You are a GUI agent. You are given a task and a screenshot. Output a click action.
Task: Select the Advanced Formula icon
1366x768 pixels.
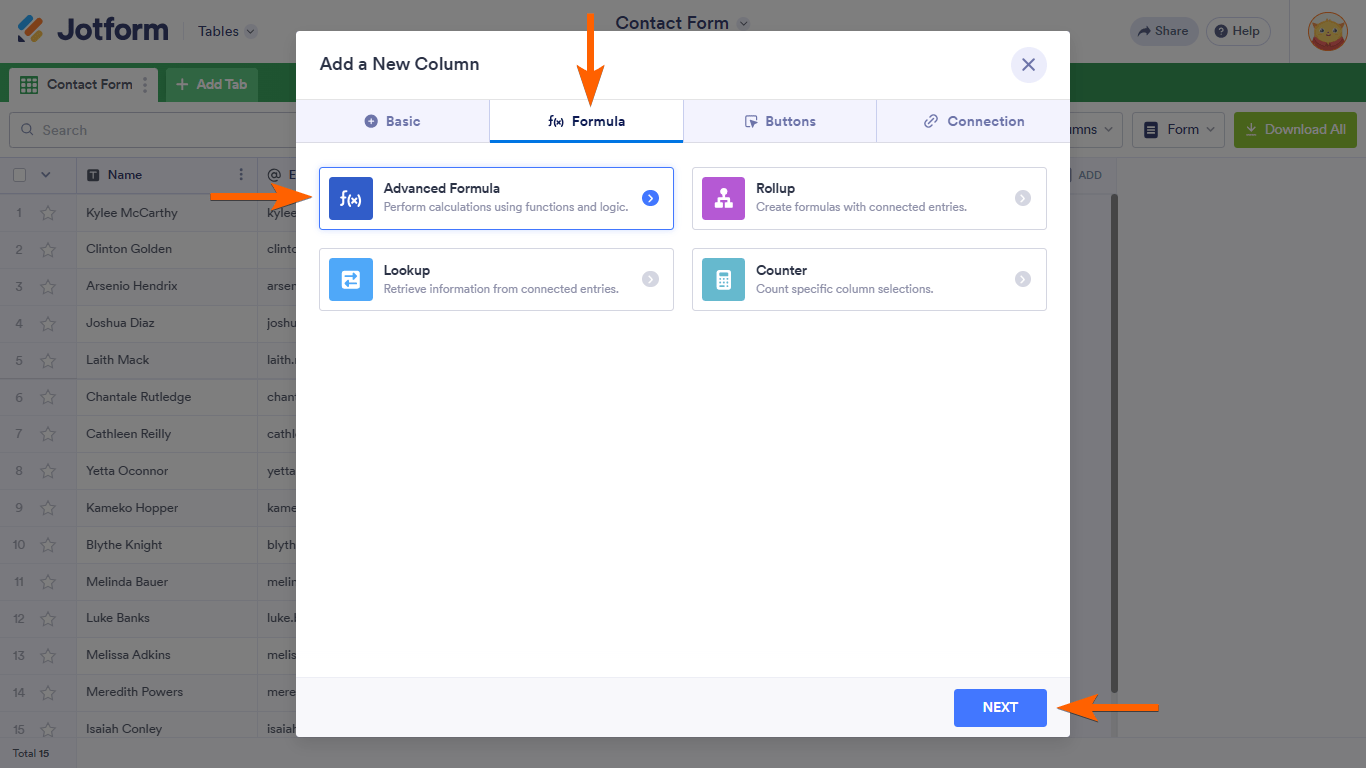pyautogui.click(x=351, y=198)
